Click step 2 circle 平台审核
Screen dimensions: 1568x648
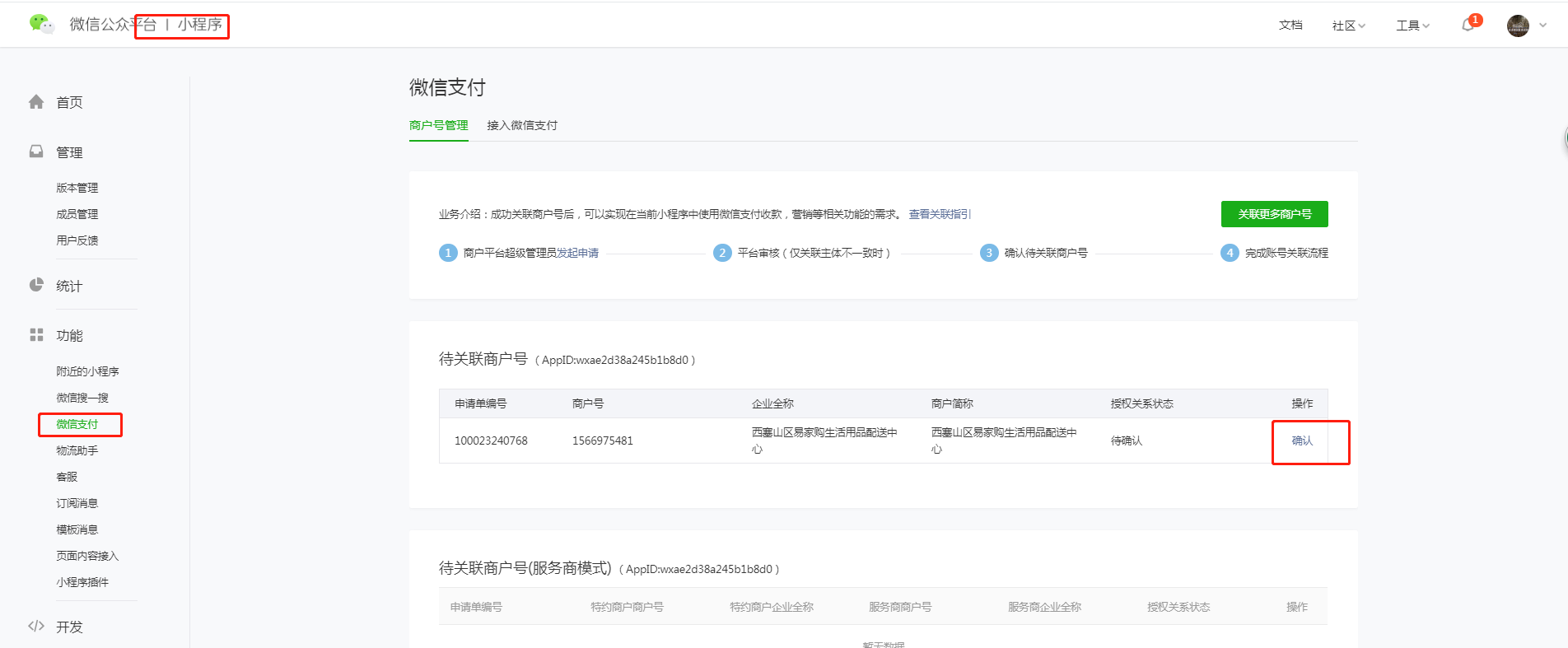(722, 253)
